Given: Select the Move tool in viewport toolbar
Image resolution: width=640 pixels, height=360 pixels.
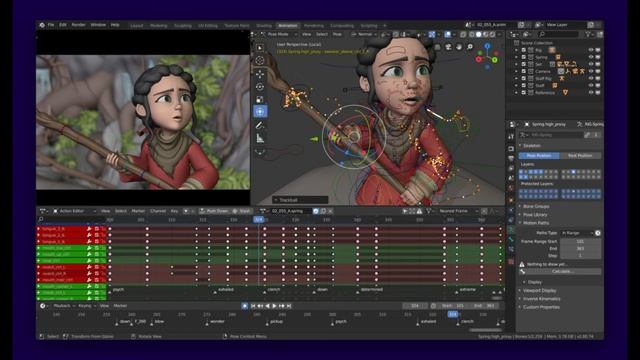Looking at the screenshot, I should click(260, 74).
